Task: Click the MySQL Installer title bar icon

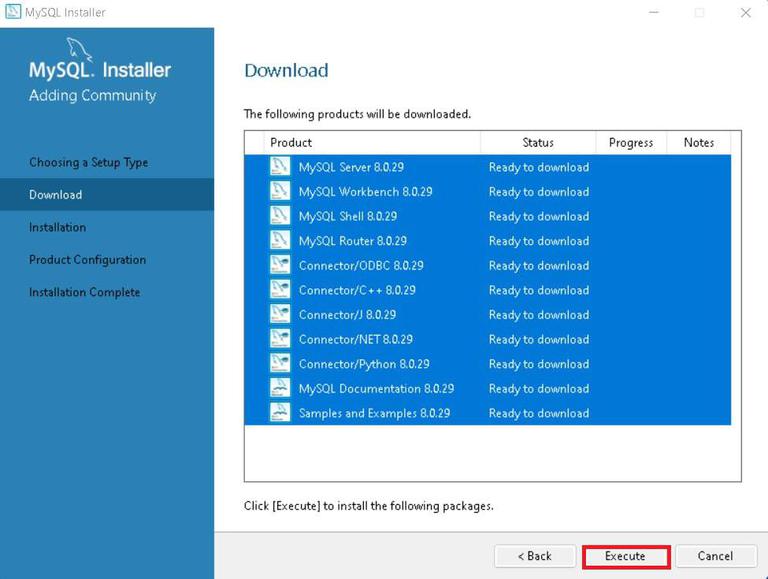Action: (13, 12)
